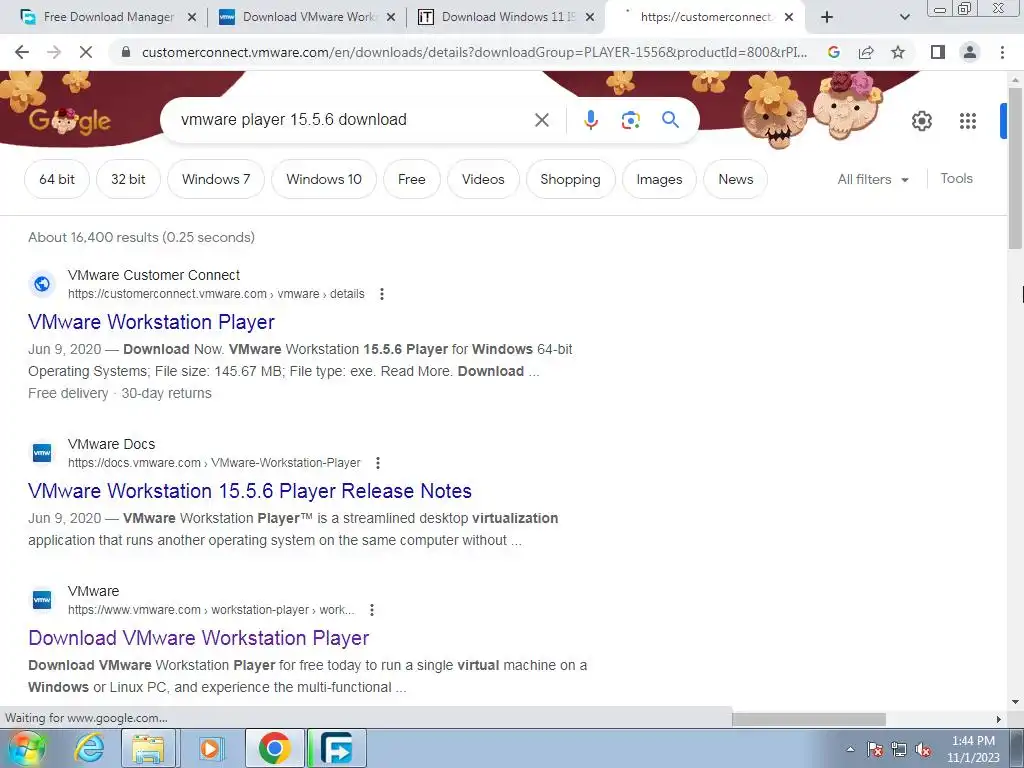This screenshot has width=1024, height=768.
Task: Switch to Images results
Action: pyautogui.click(x=659, y=179)
